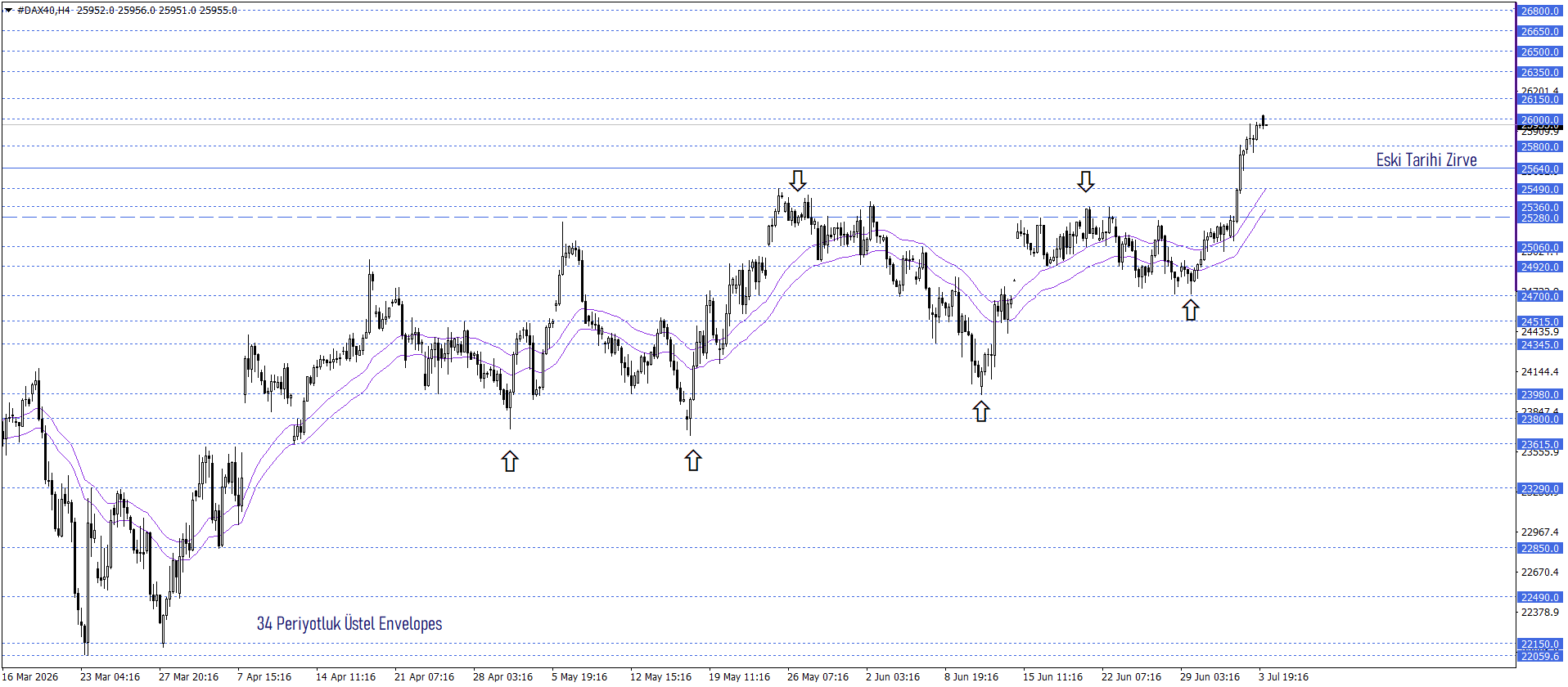This screenshot has height=687, width=1568.
Task: Select the 12 May 15:16 time label
Action: pos(660,676)
